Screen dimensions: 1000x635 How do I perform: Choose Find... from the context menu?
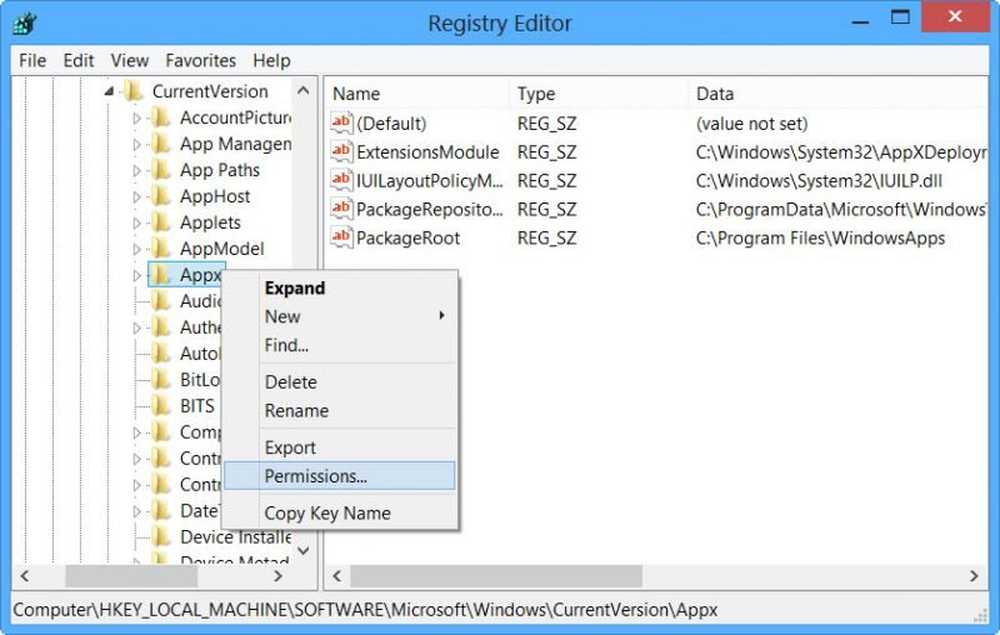(340, 345)
